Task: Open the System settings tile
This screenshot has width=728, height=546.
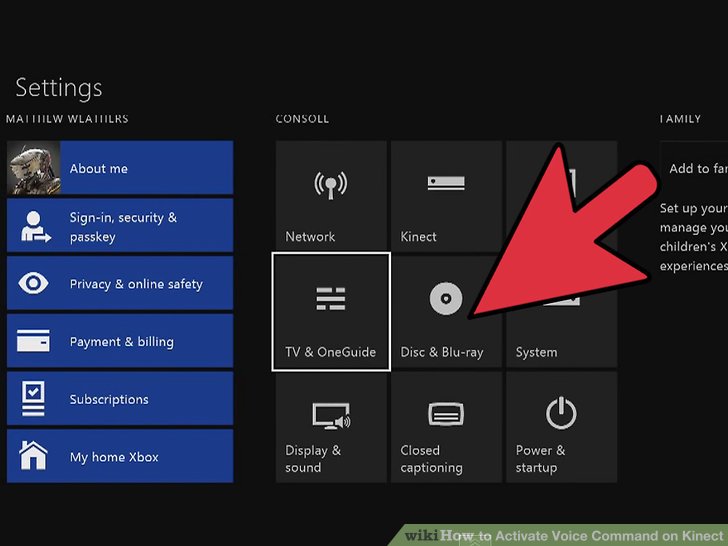Action: [562, 312]
